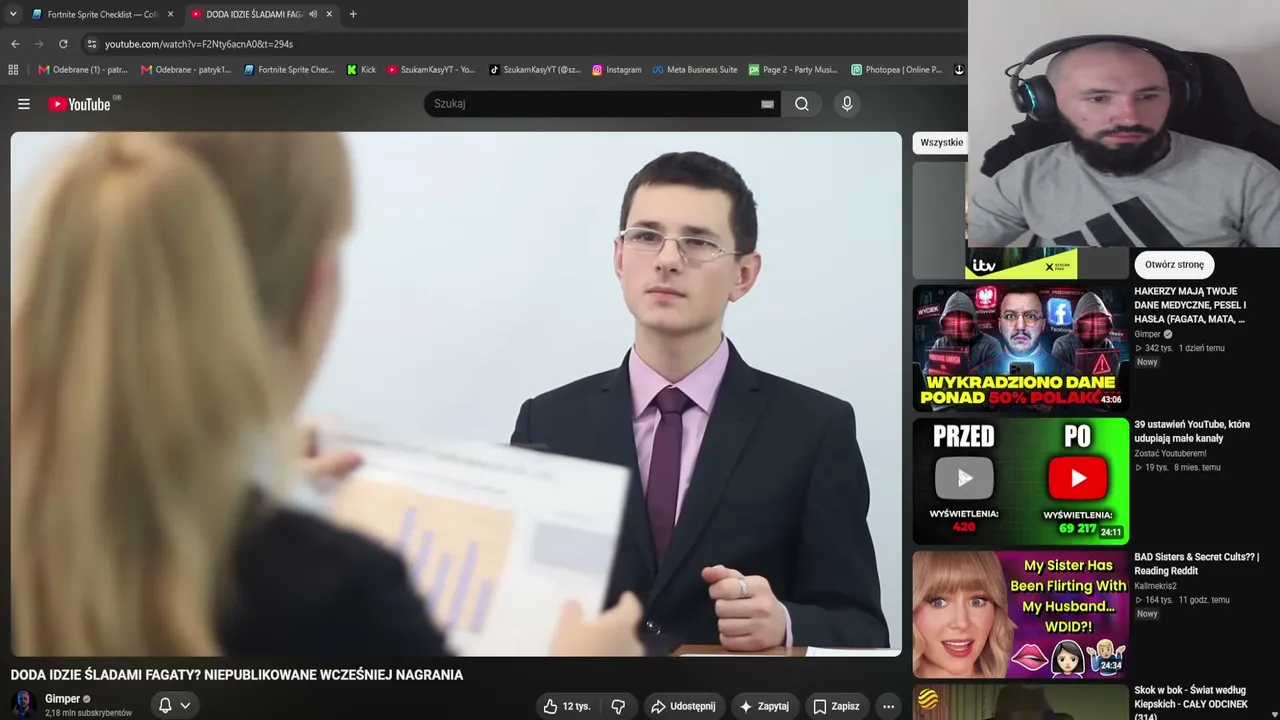This screenshot has height=720, width=1280.
Task: Open the YouTube guide hamburger menu
Action: [x=24, y=104]
